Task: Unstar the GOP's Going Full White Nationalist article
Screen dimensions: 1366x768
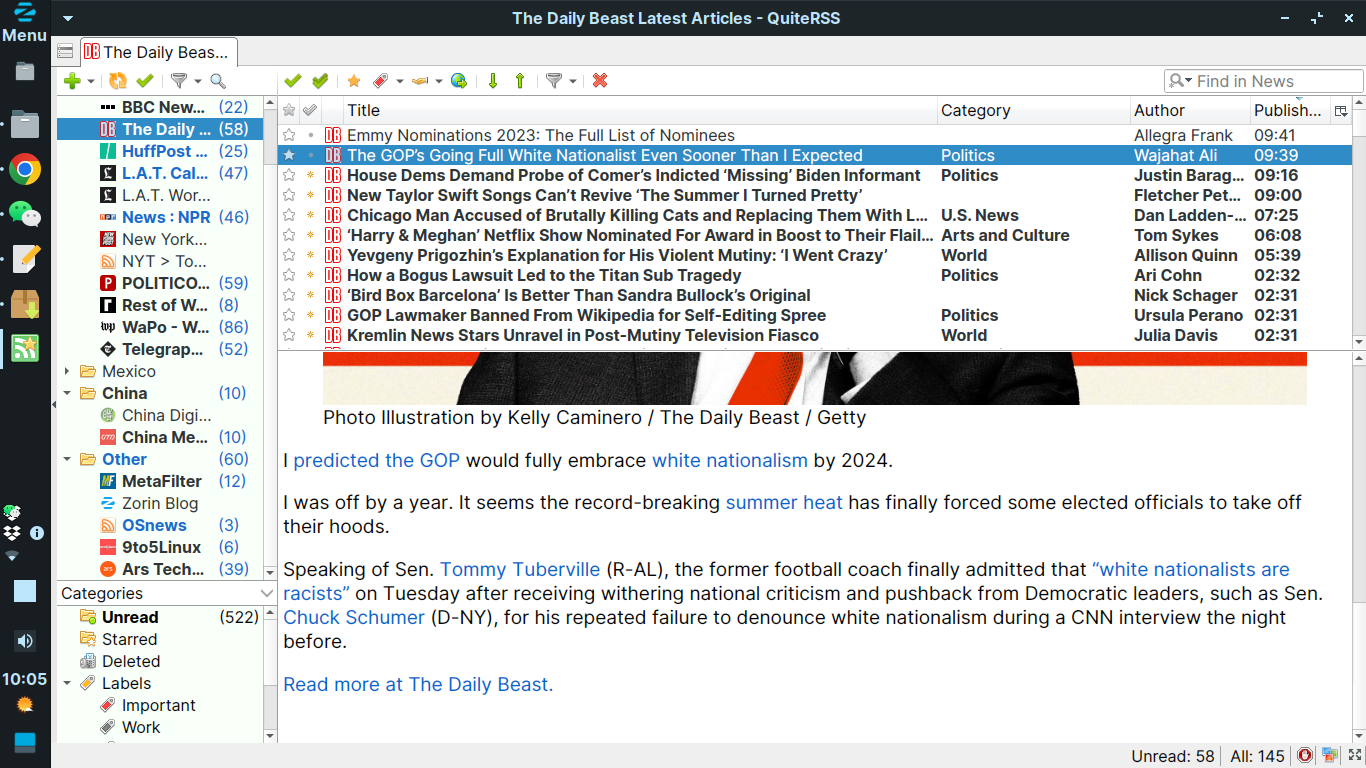Action: (x=289, y=155)
